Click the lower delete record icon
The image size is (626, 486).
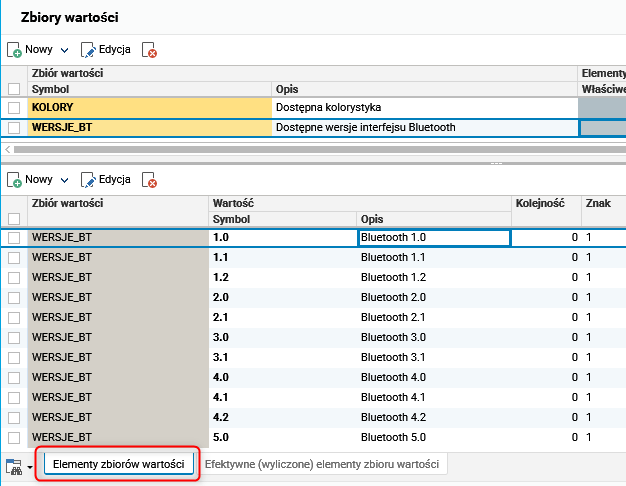click(149, 180)
